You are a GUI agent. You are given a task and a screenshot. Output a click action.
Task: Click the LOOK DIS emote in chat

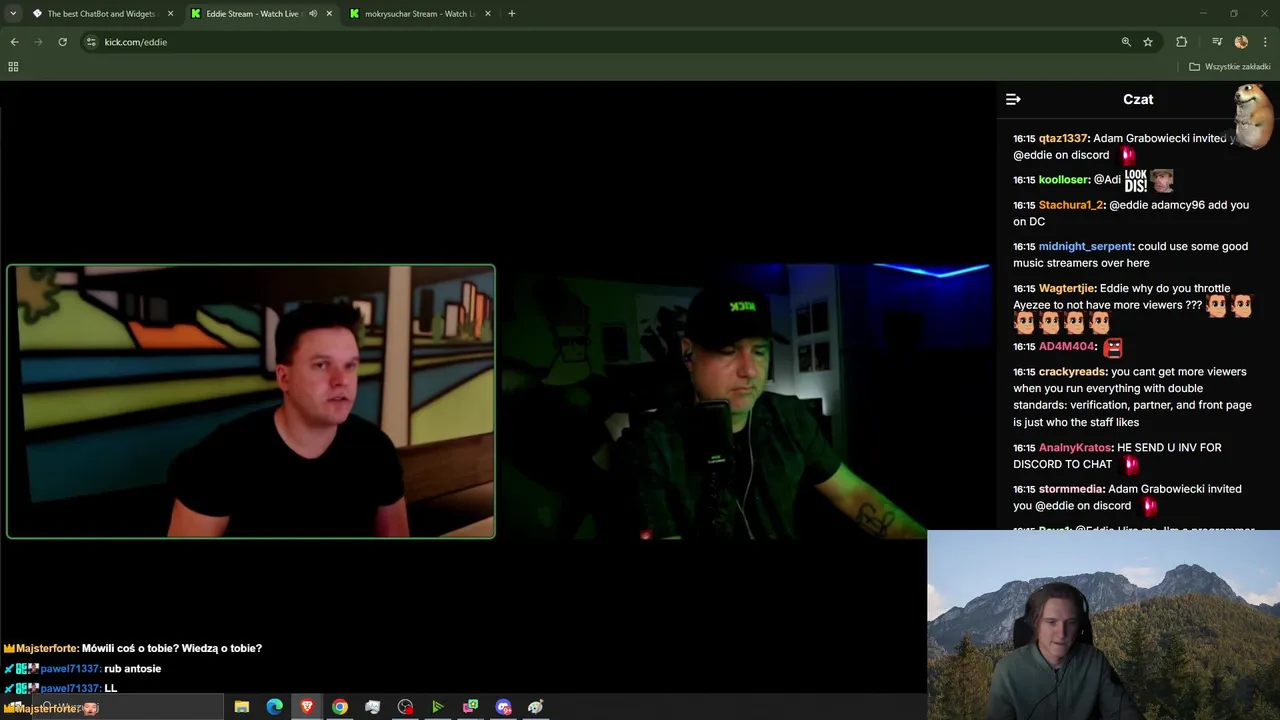pos(1135,181)
